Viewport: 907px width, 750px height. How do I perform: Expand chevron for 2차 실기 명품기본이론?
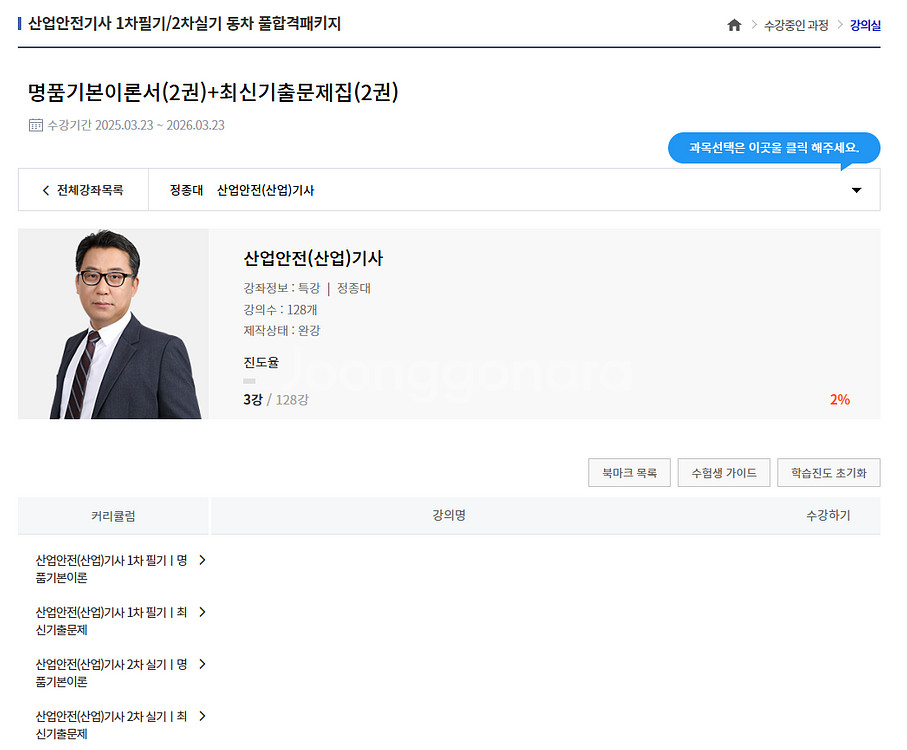point(202,664)
